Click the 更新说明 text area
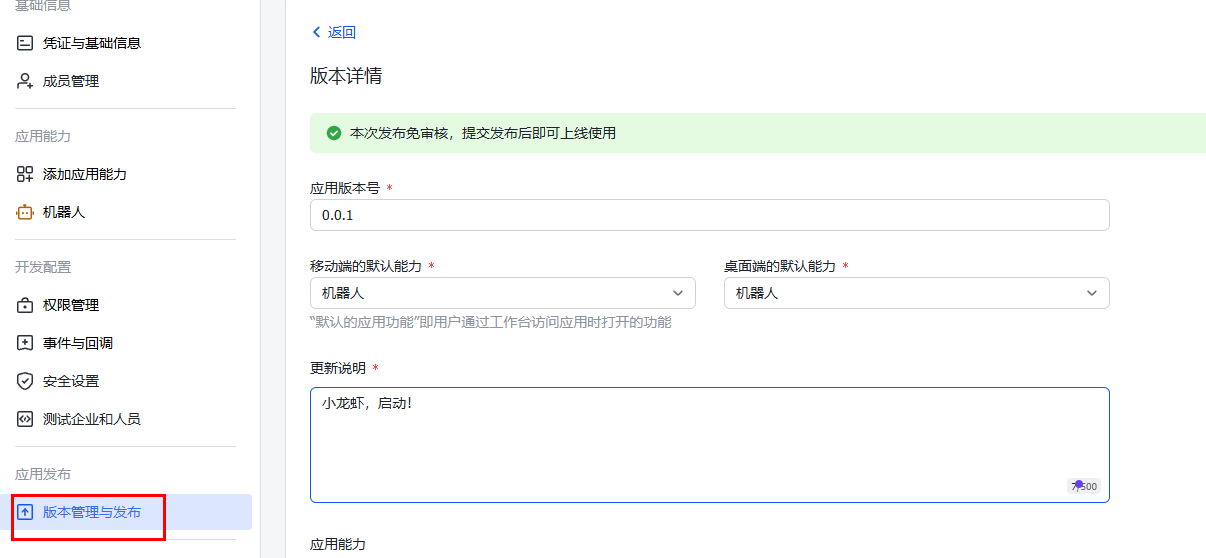The width and height of the screenshot is (1206, 558). (710, 445)
